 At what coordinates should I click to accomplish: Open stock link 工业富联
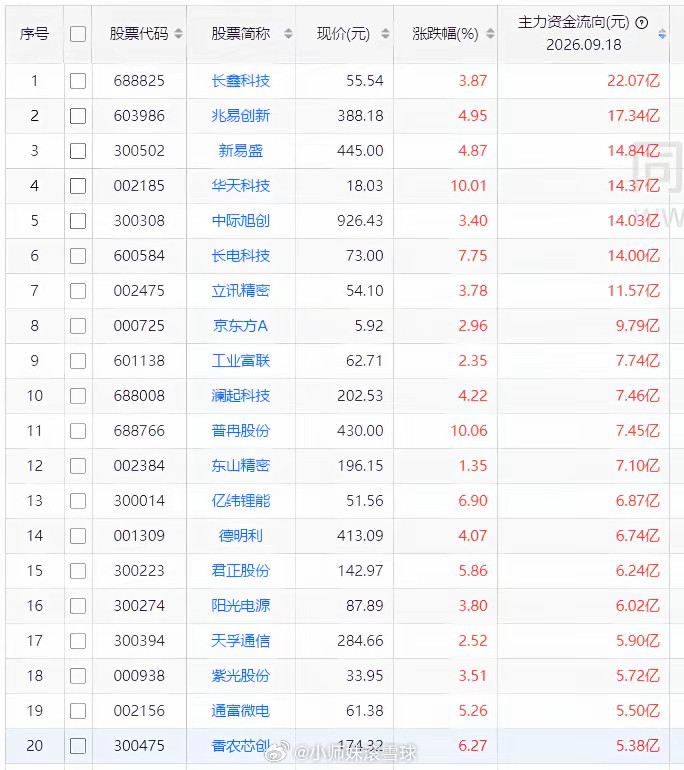pos(241,361)
